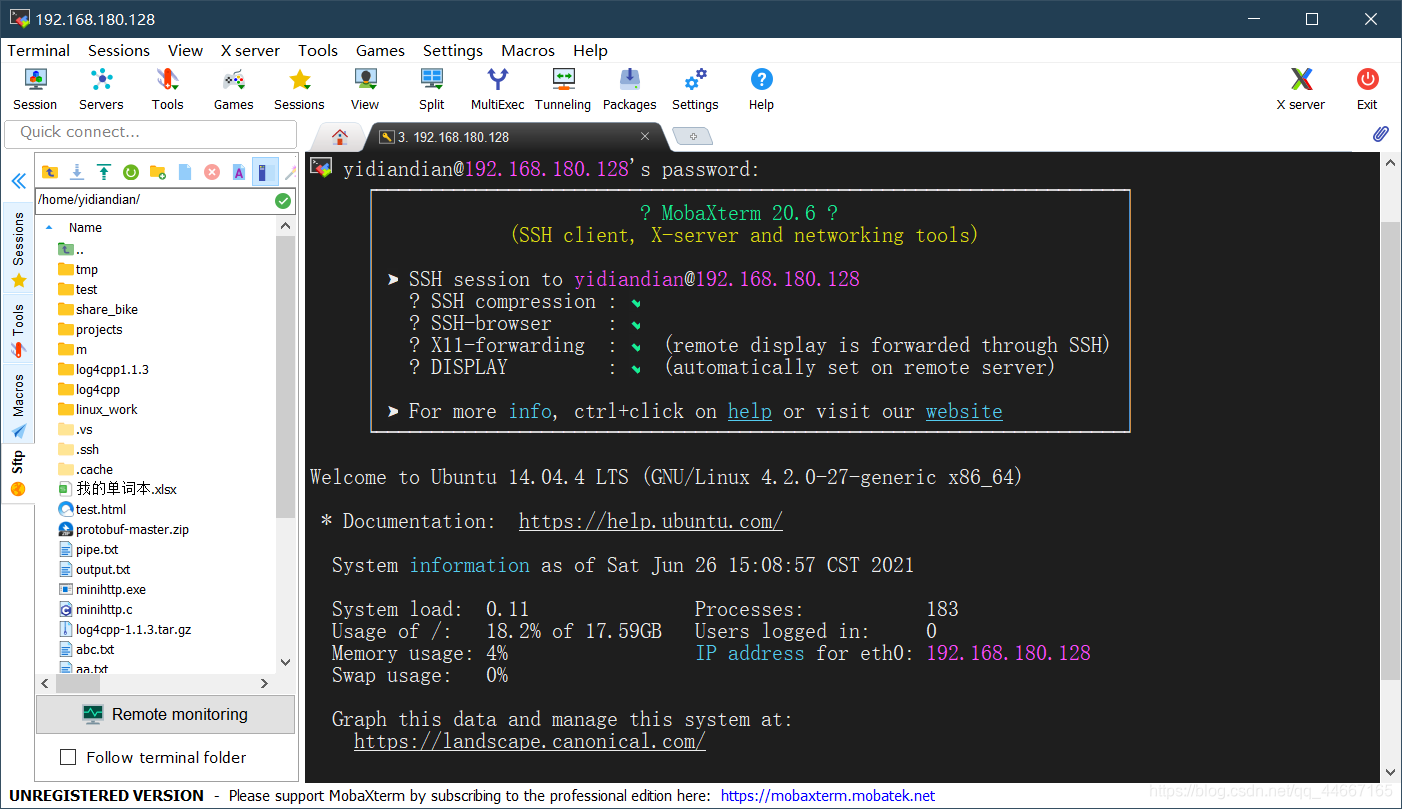The width and height of the screenshot is (1402, 809).
Task: Click the View toolbar button
Action: tap(365, 89)
